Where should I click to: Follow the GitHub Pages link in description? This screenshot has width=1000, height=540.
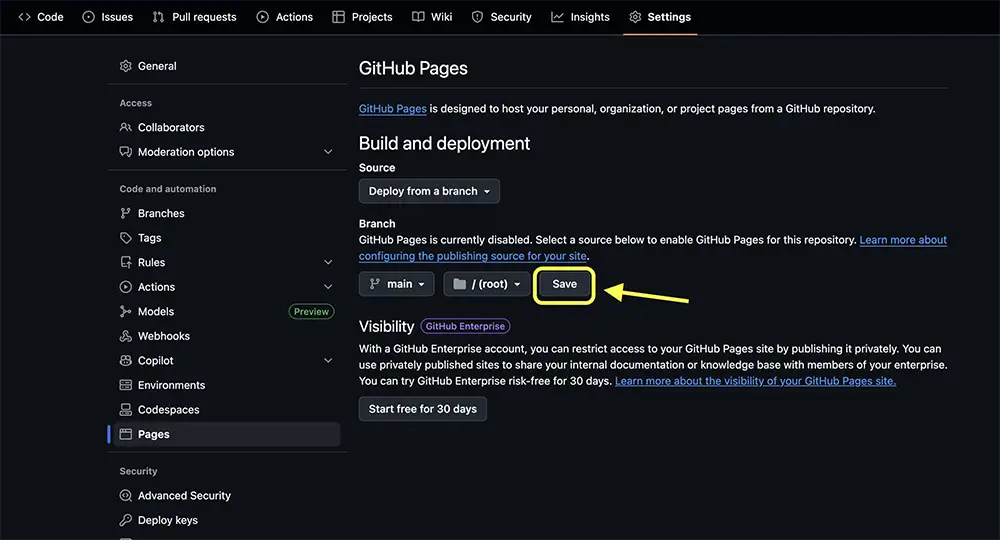click(x=393, y=108)
